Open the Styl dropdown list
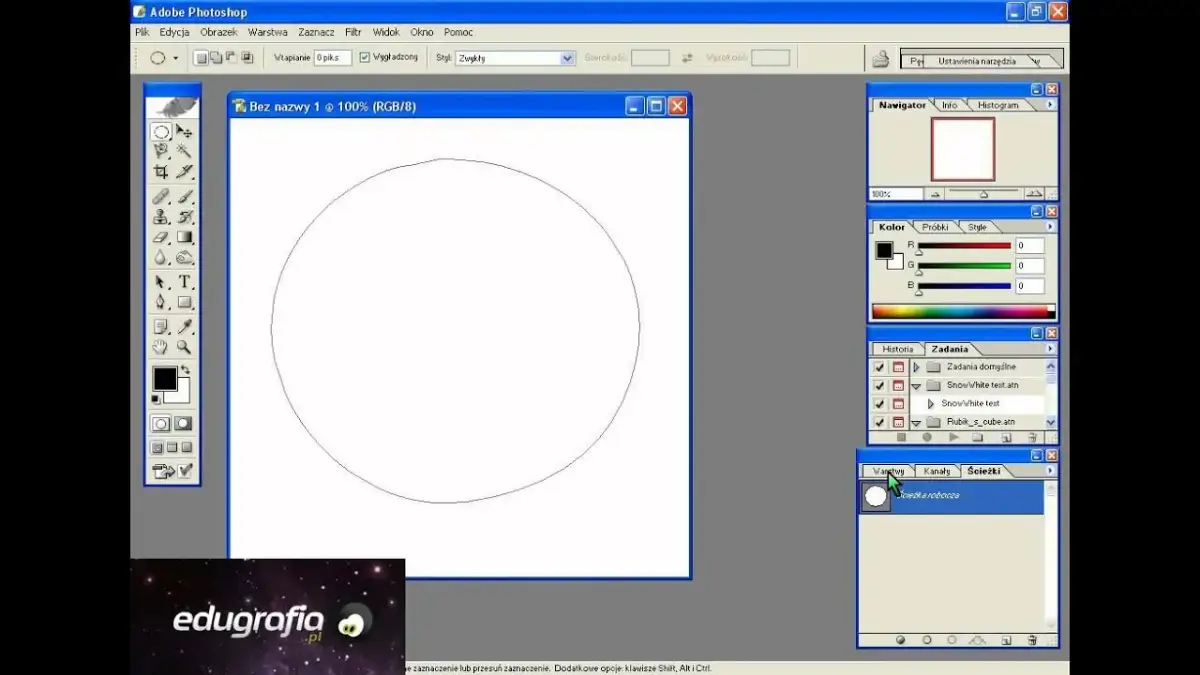Image resolution: width=1200 pixels, height=675 pixels. [x=567, y=59]
